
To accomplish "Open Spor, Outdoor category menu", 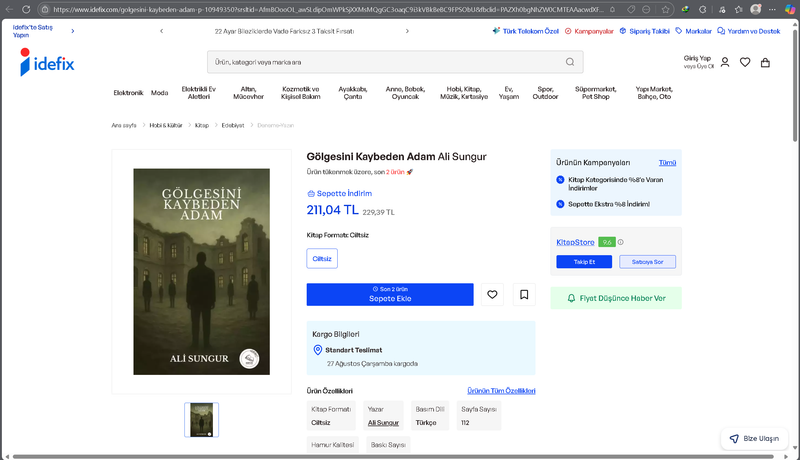I will [545, 93].
